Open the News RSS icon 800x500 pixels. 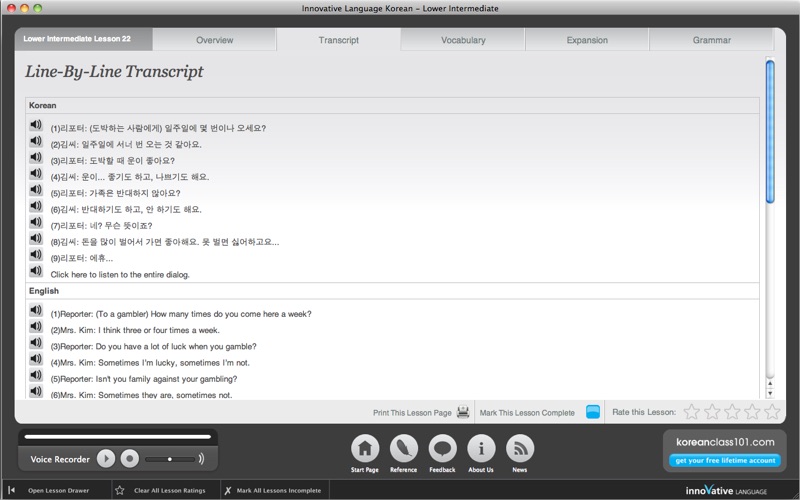tap(520, 449)
